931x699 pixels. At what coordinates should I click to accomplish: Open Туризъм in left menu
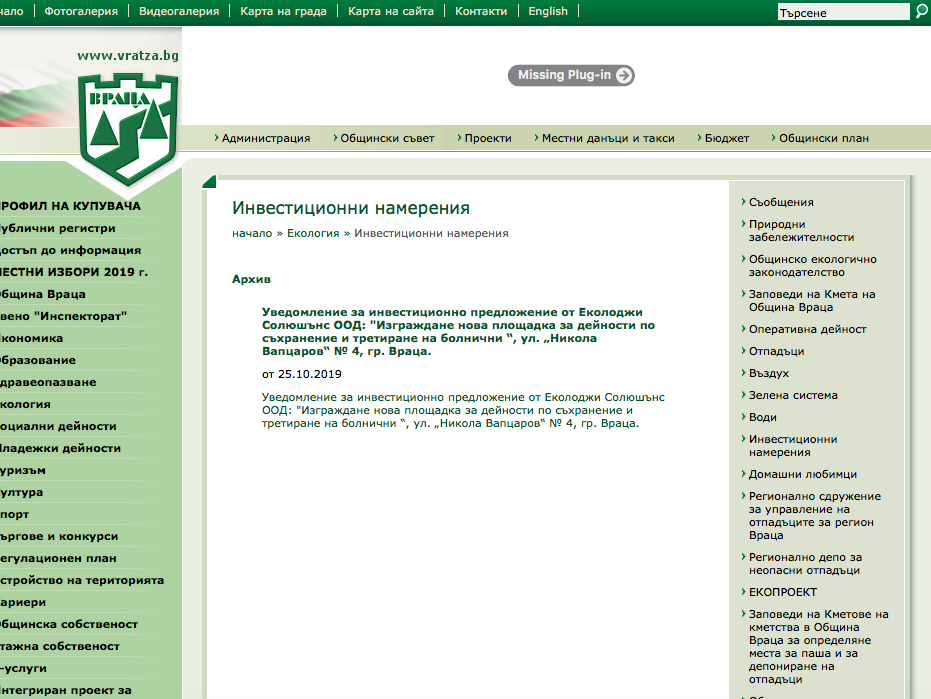23,470
